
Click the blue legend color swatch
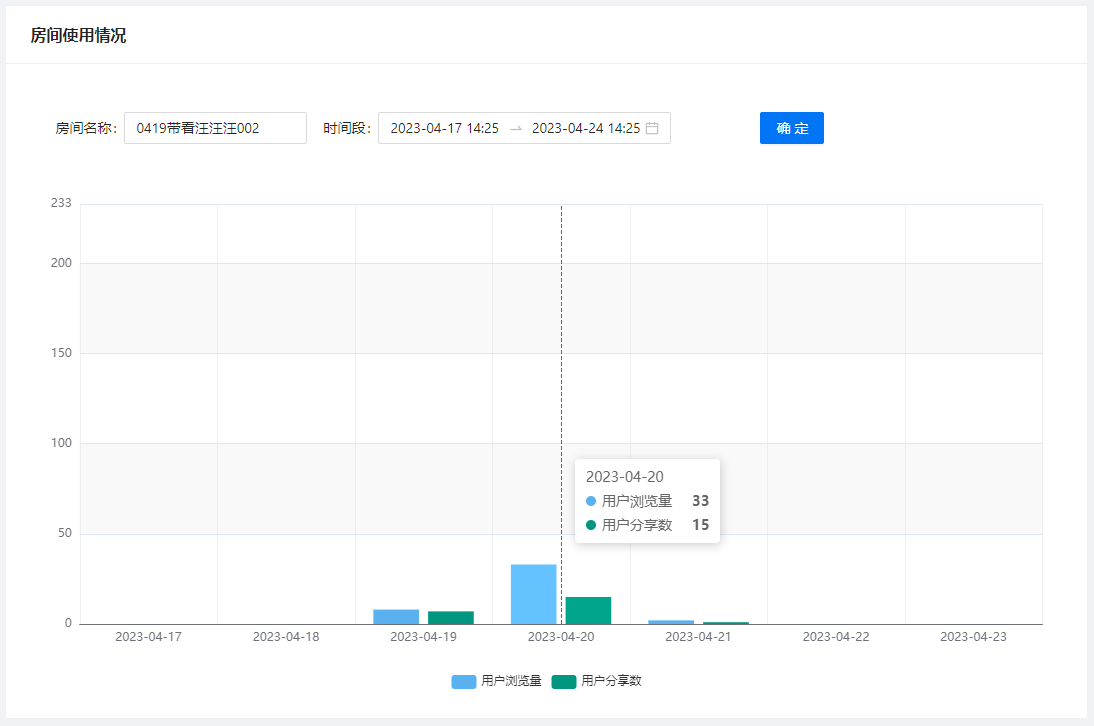[x=464, y=681]
